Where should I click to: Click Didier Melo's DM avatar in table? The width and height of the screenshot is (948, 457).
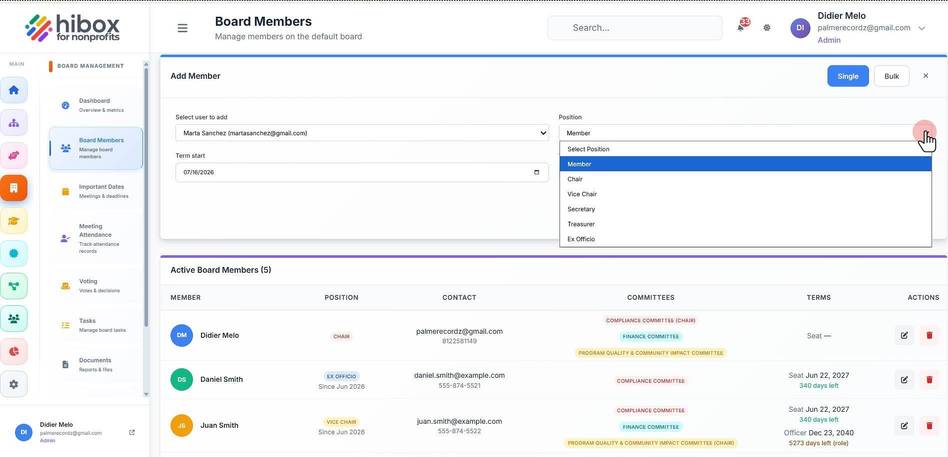click(181, 335)
